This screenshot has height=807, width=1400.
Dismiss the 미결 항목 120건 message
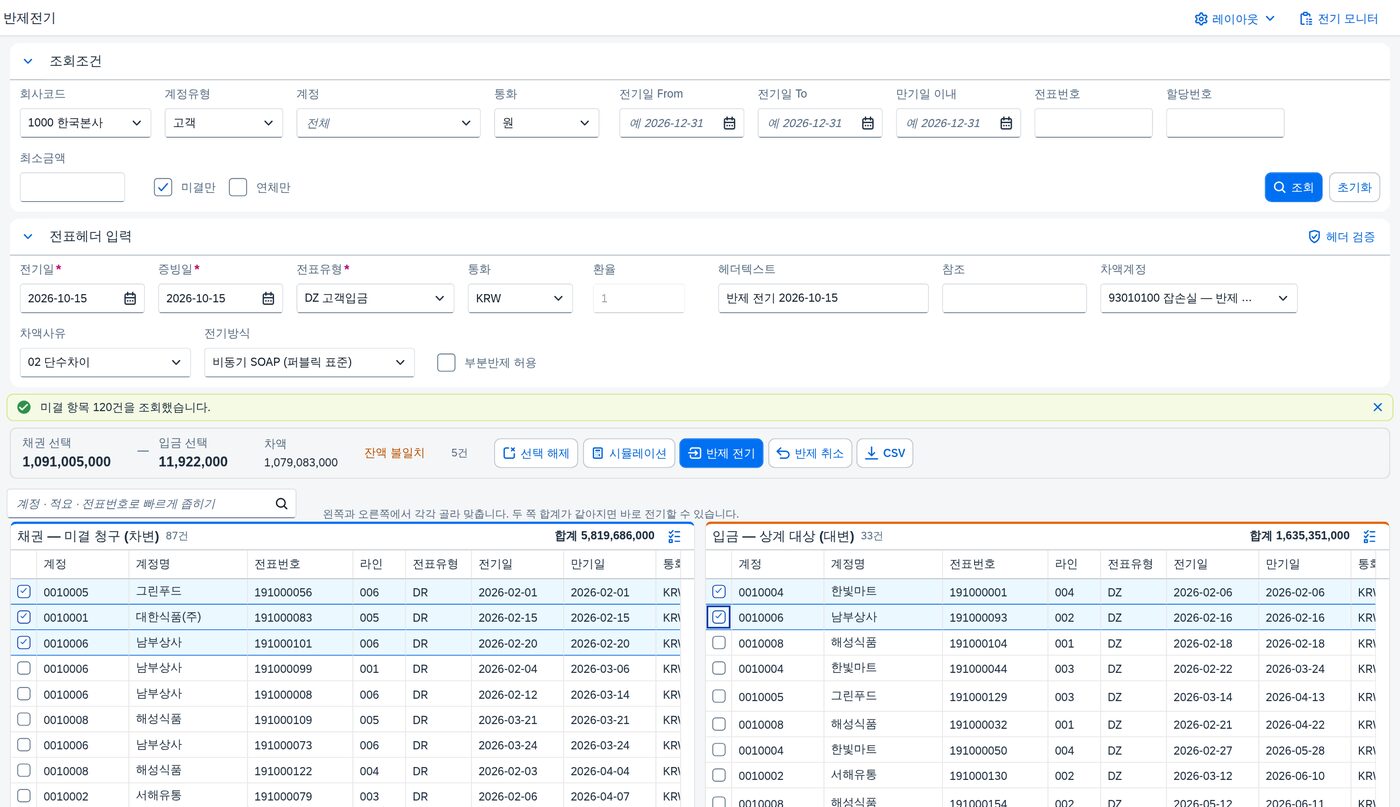(x=1377, y=407)
